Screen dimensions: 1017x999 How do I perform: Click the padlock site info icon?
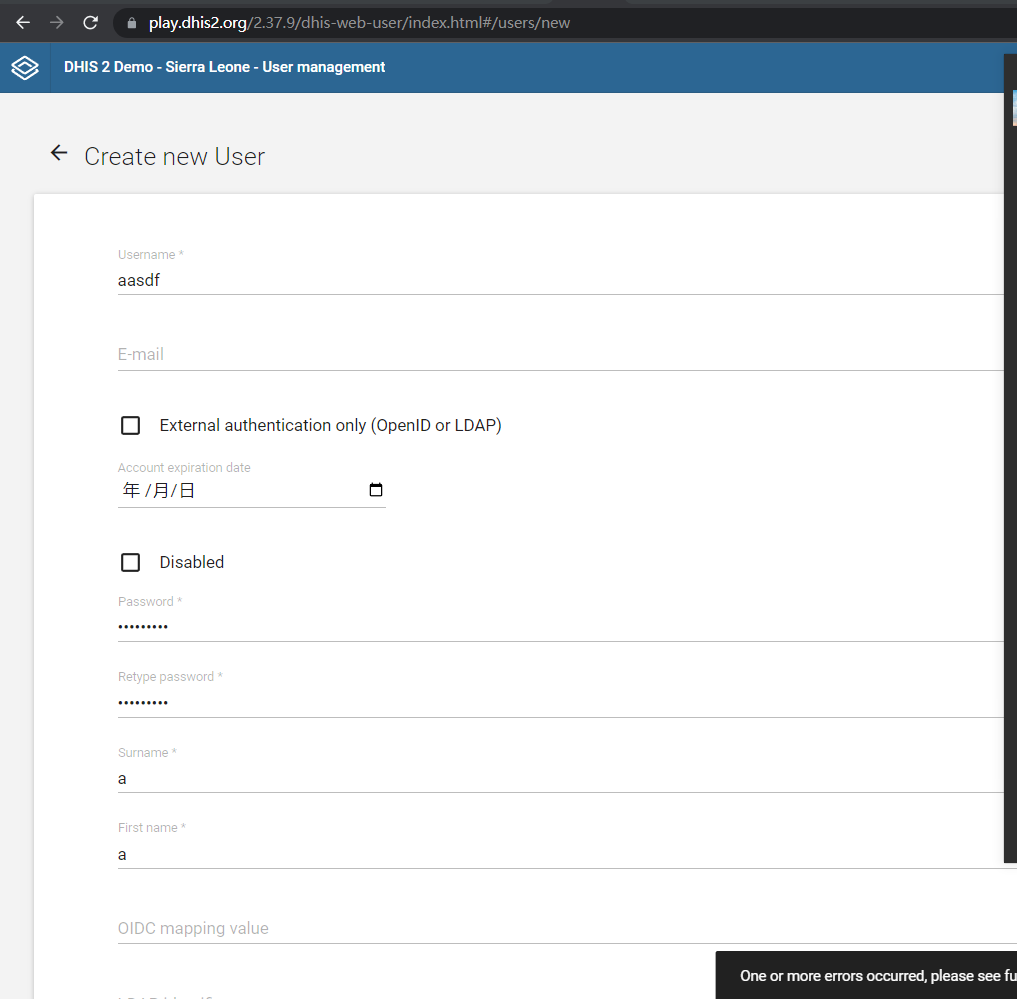click(x=132, y=23)
